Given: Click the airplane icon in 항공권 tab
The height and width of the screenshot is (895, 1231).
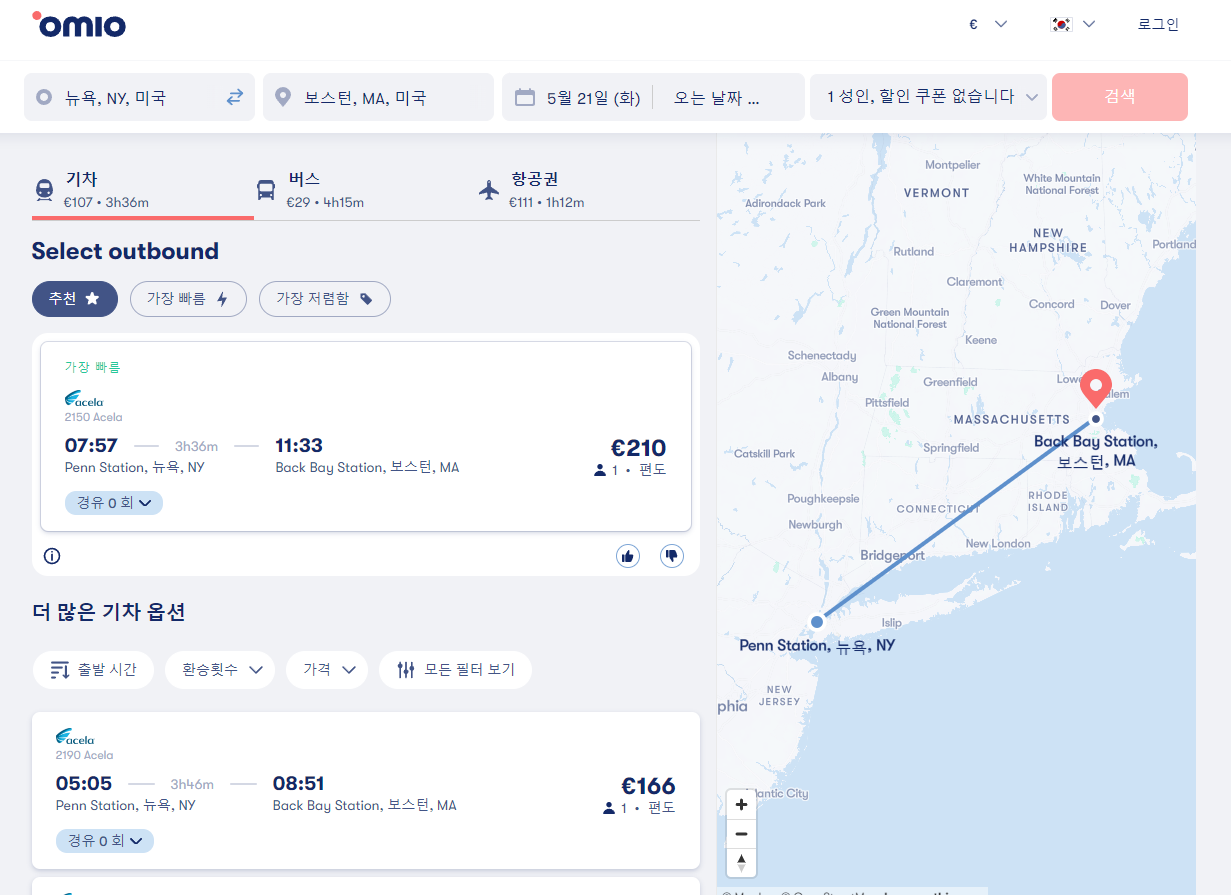Looking at the screenshot, I should [x=489, y=189].
